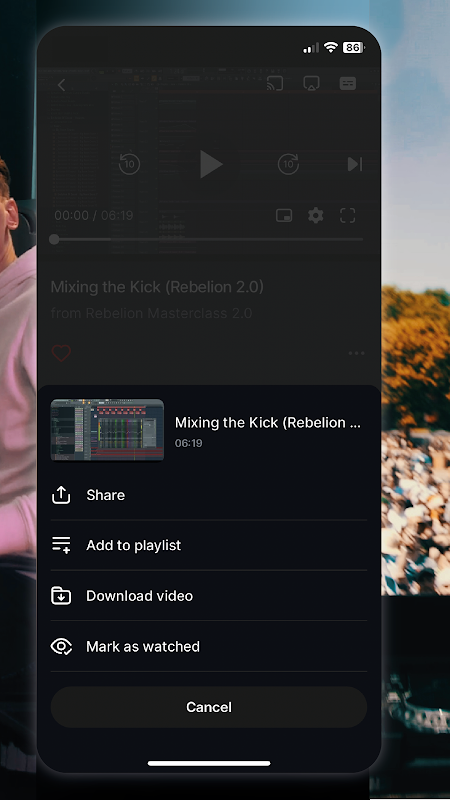Skip to next video

click(x=355, y=164)
